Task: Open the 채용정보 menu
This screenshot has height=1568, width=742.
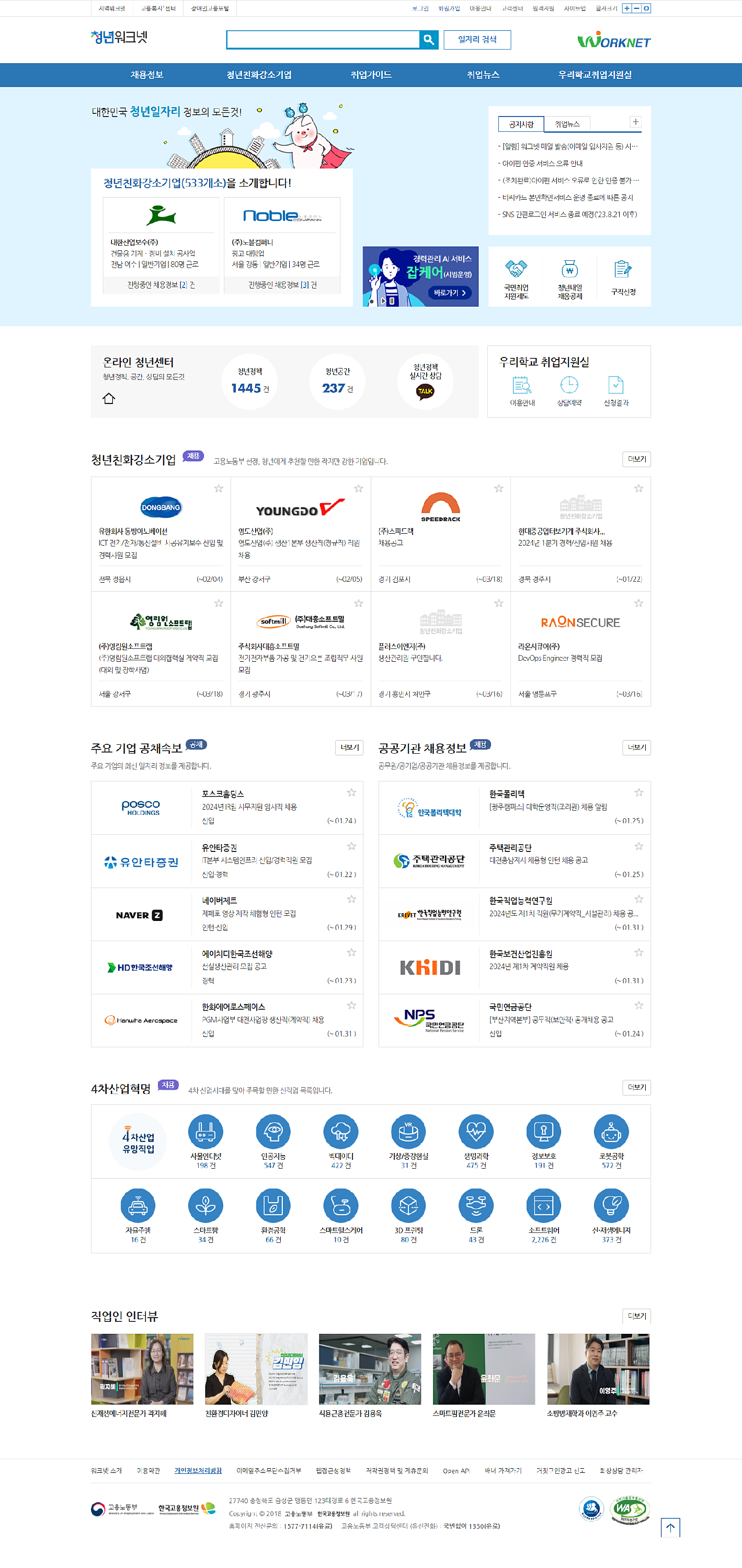Action: 147,75
